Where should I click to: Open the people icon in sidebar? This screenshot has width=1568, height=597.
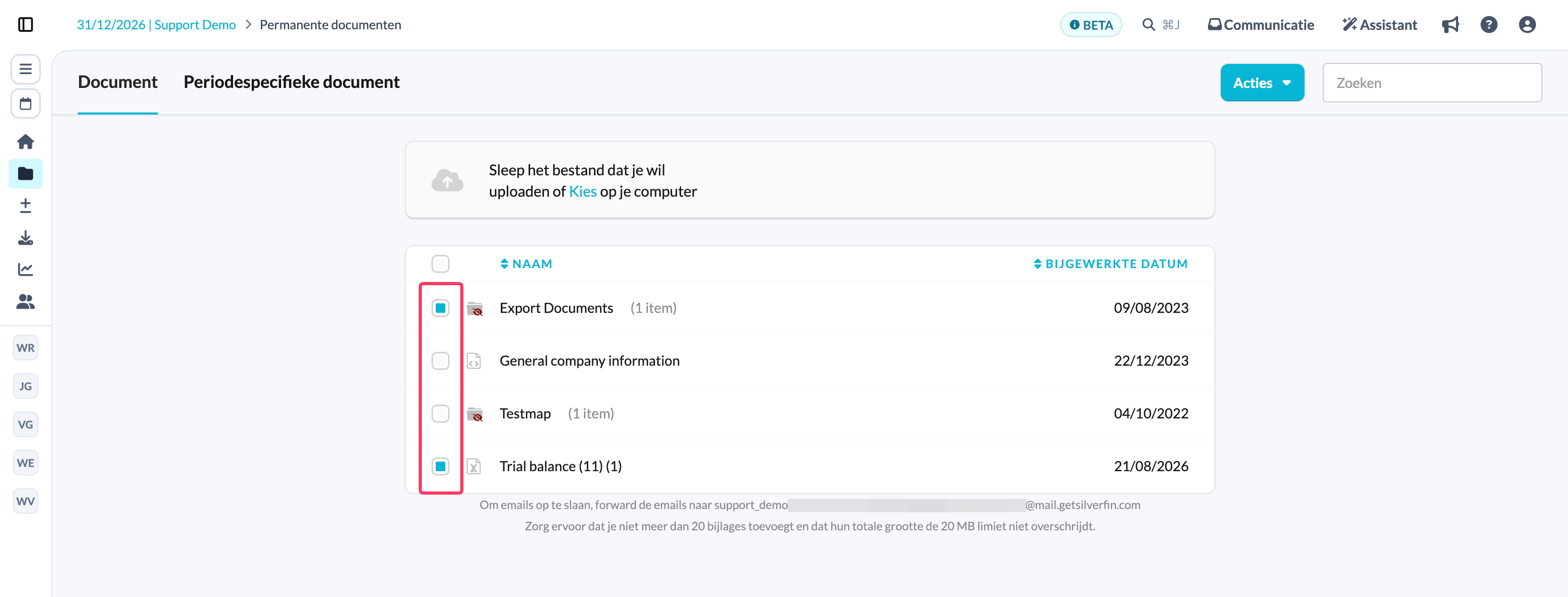coord(25,301)
